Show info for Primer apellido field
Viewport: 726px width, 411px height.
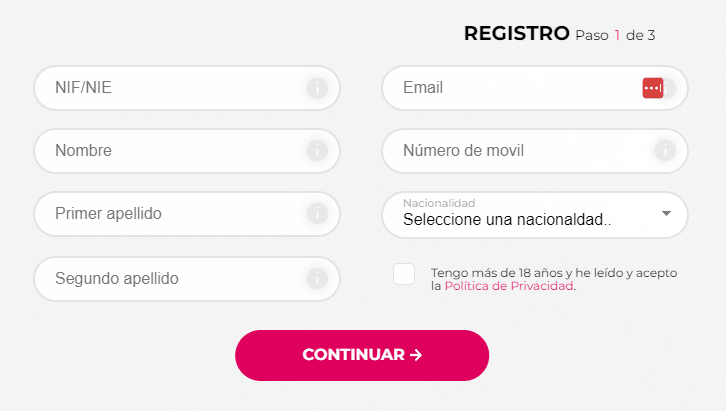(x=317, y=214)
